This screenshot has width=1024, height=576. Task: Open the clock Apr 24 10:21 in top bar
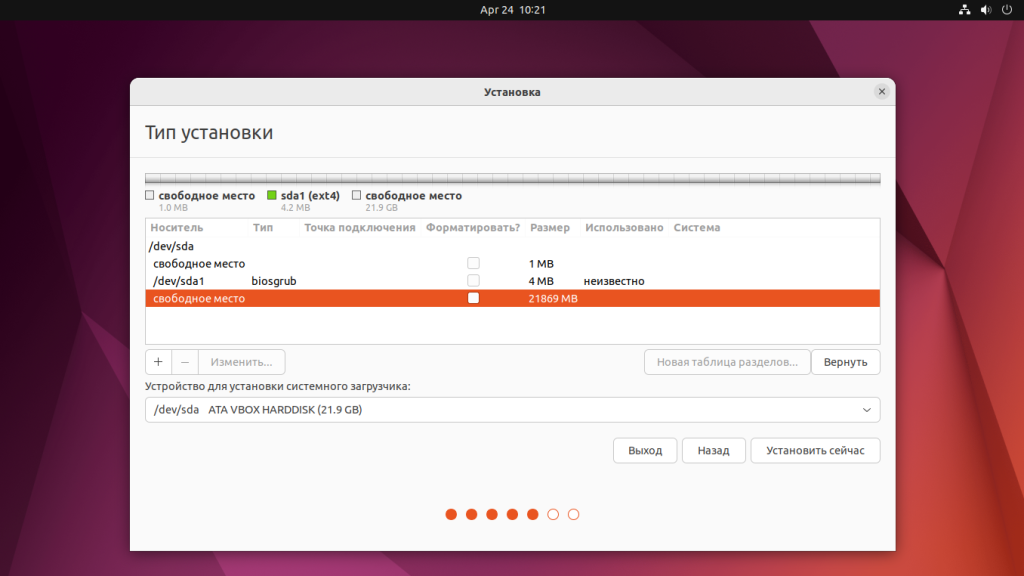pos(512,10)
